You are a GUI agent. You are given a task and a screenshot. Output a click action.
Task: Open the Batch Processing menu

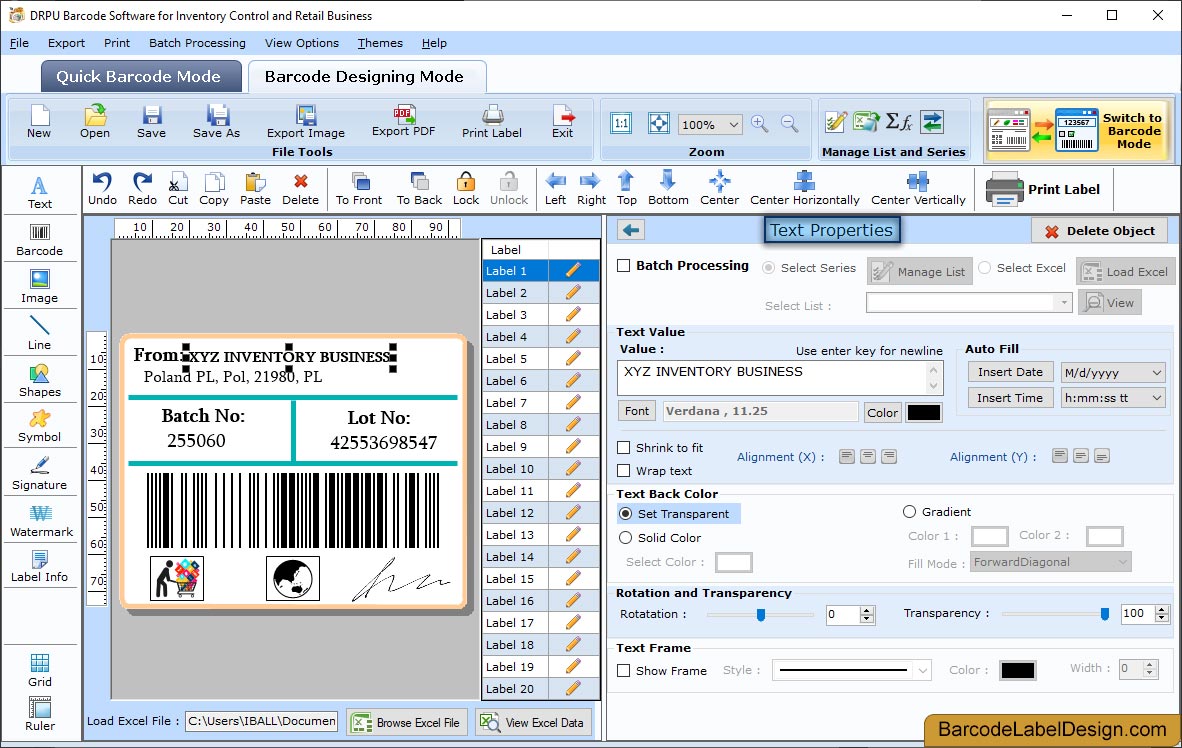[x=198, y=43]
